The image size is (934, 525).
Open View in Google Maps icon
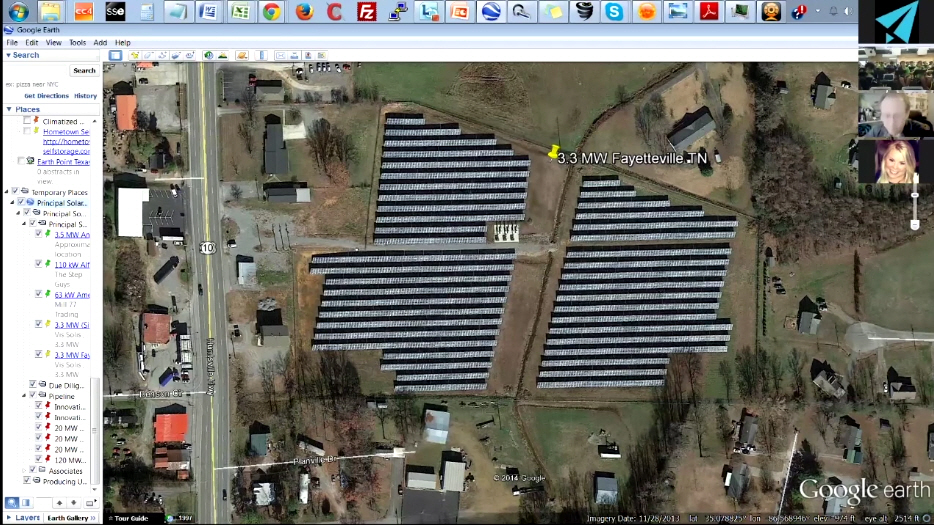coord(322,55)
